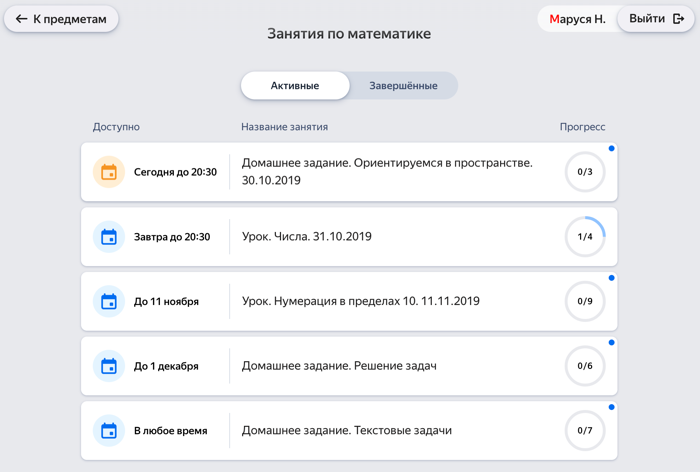Click calendar icon next to До 11 ноября

(109, 301)
